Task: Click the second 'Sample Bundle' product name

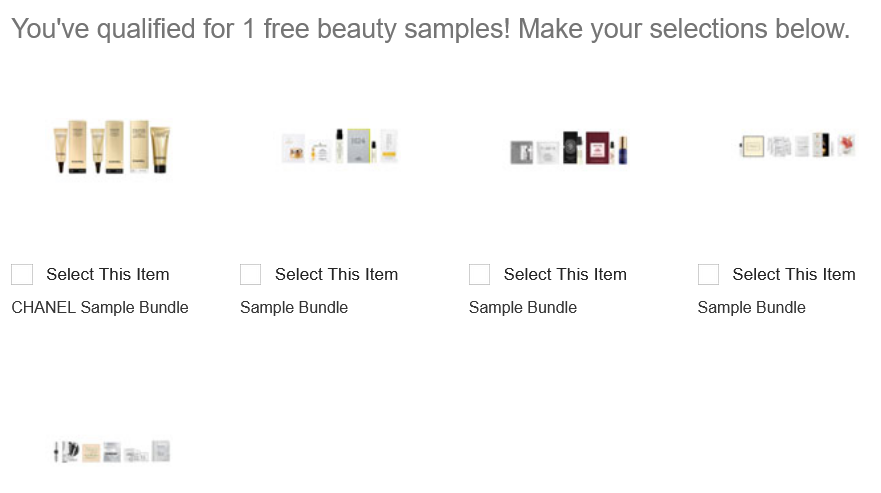Action: 294,307
